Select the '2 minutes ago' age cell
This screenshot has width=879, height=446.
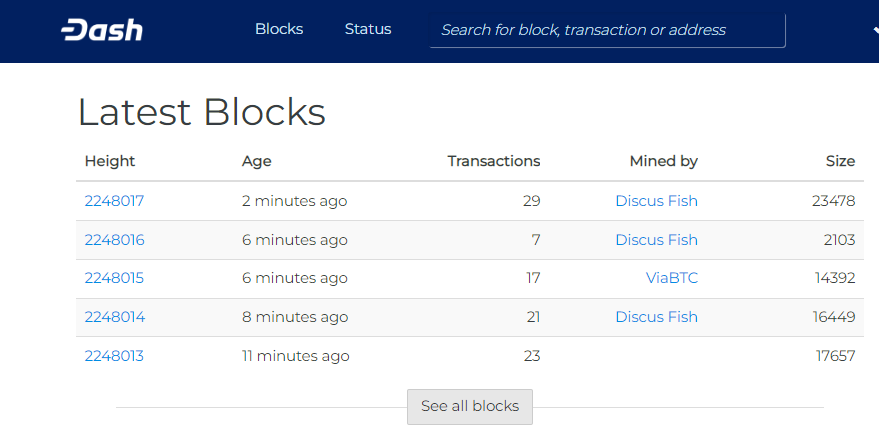(x=295, y=201)
